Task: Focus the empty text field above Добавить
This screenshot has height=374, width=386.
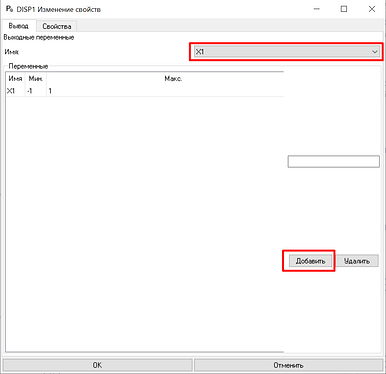Action: tap(334, 162)
